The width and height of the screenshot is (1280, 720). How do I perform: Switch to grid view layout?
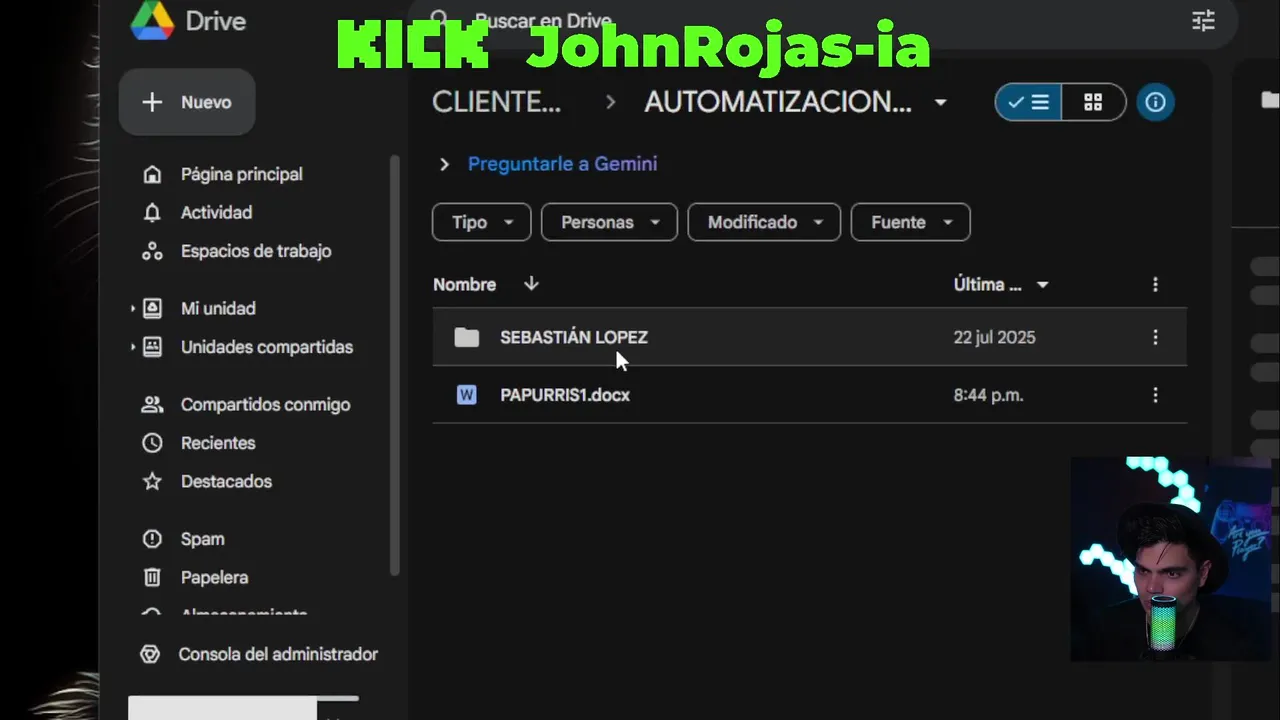(x=1093, y=102)
